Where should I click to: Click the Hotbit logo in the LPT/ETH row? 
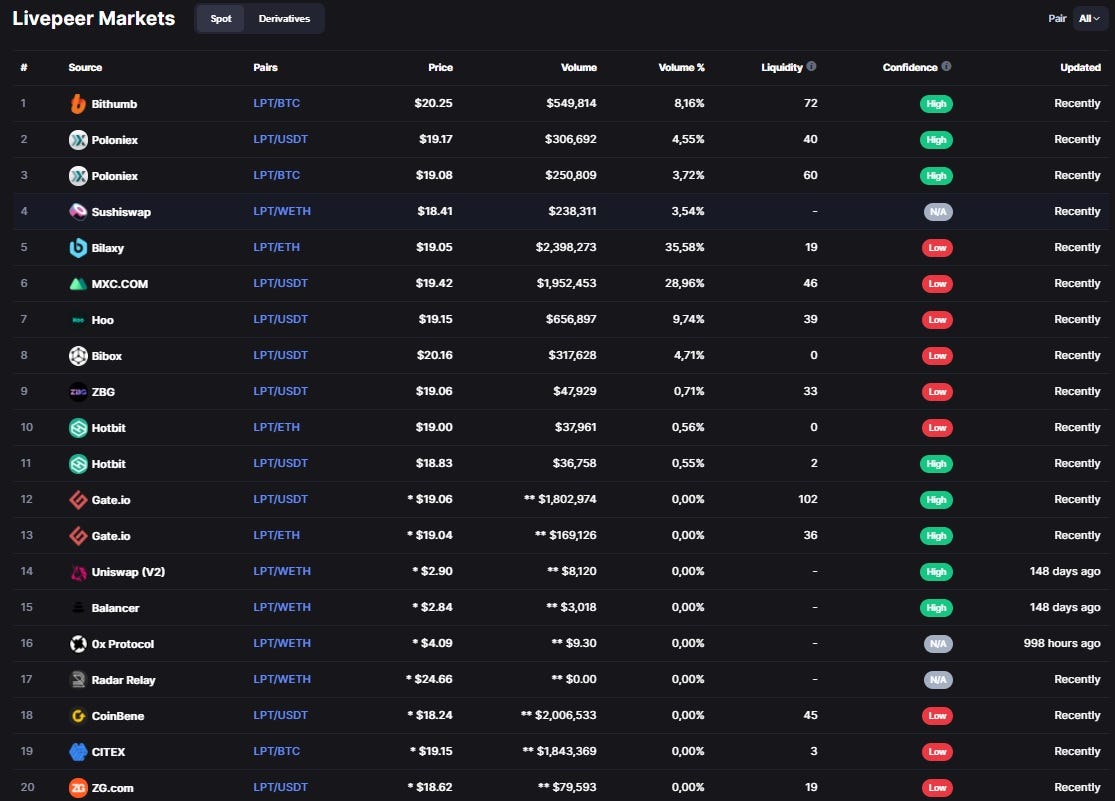click(x=78, y=428)
